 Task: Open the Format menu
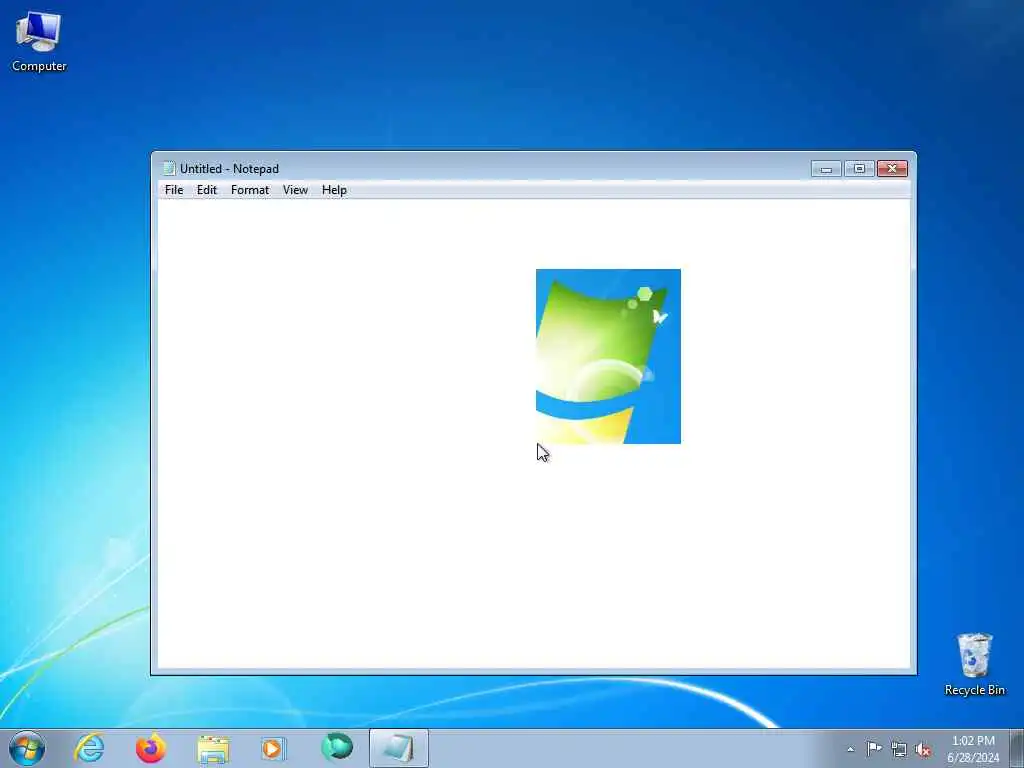click(x=249, y=190)
